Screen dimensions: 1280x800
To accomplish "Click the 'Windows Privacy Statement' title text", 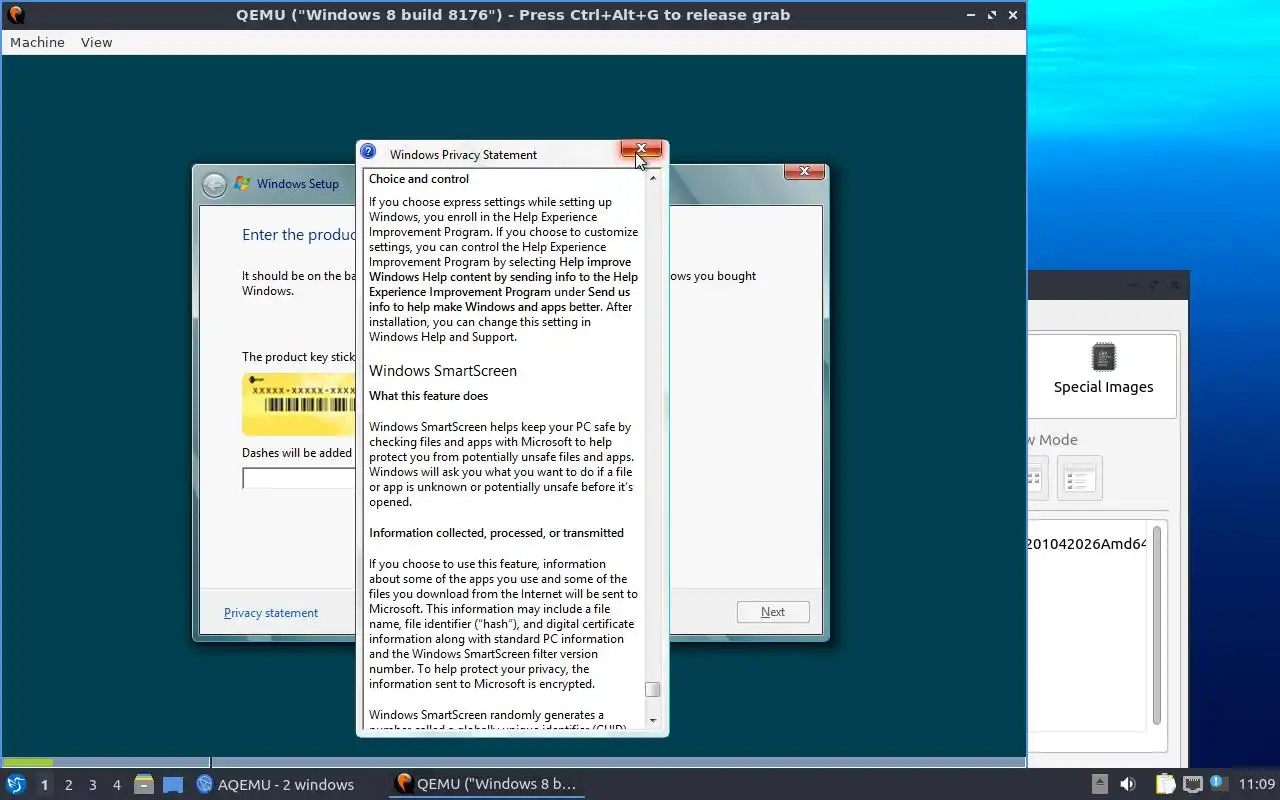I will 463,155.
